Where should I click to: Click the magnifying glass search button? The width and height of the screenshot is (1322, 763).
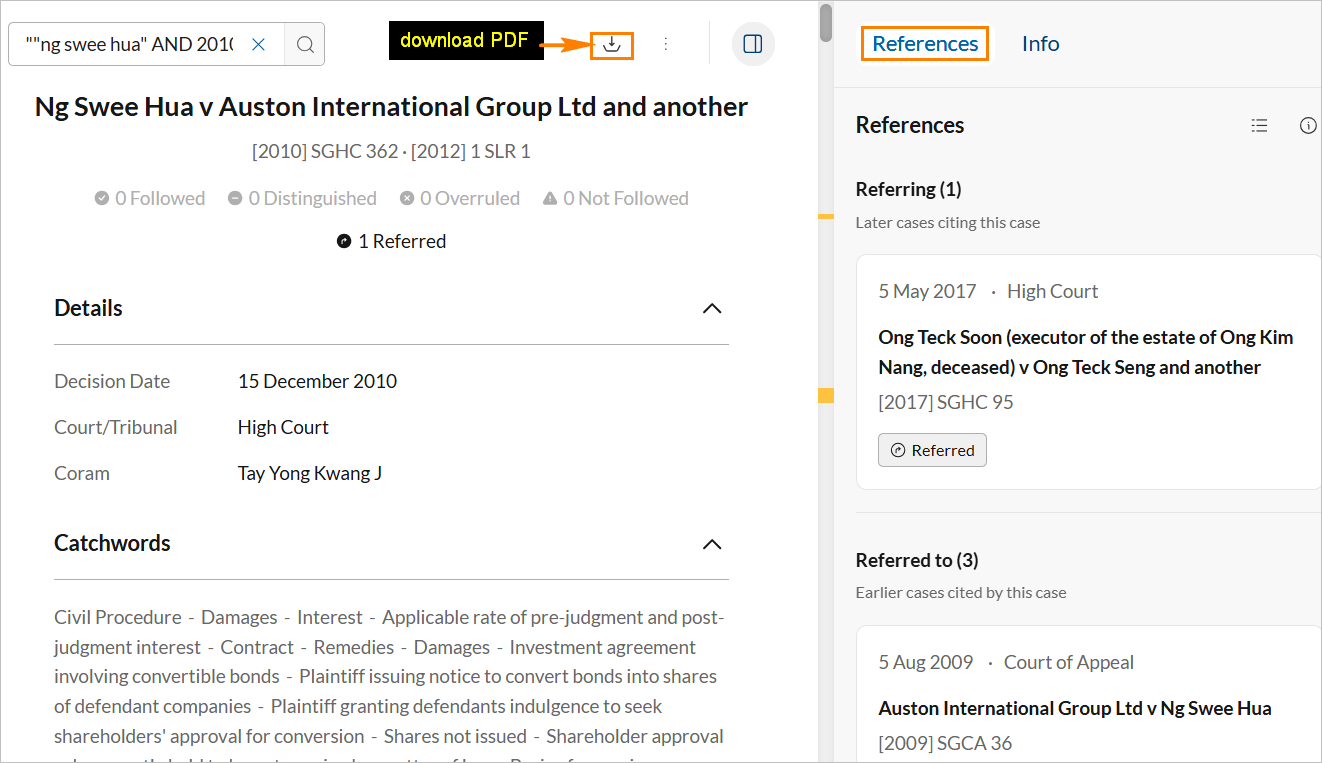click(x=305, y=44)
